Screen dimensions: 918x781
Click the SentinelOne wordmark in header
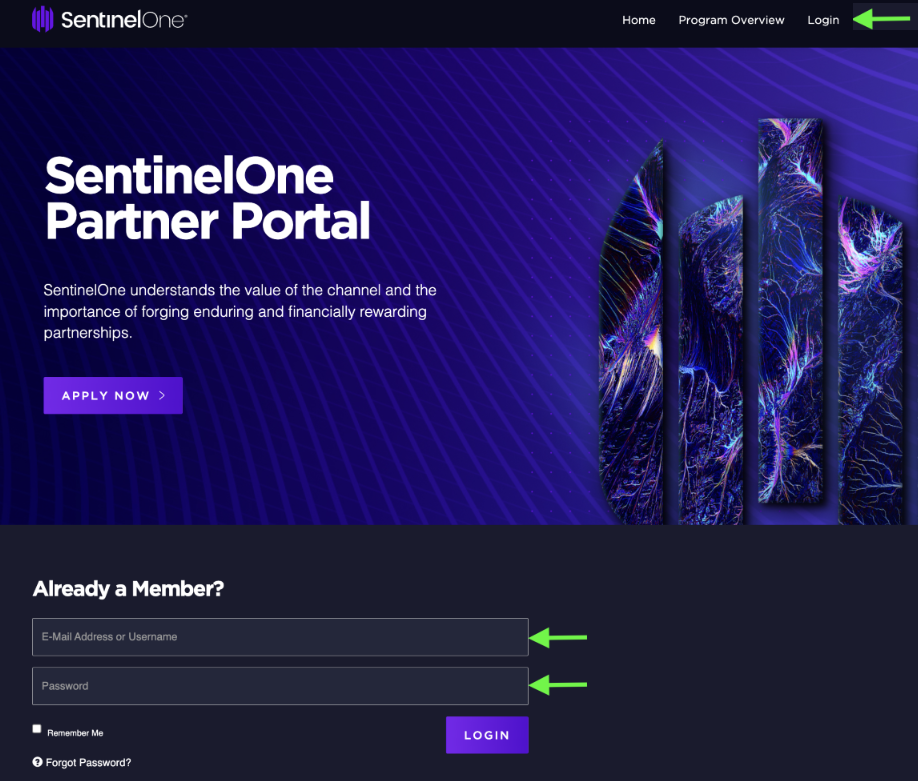[124, 20]
